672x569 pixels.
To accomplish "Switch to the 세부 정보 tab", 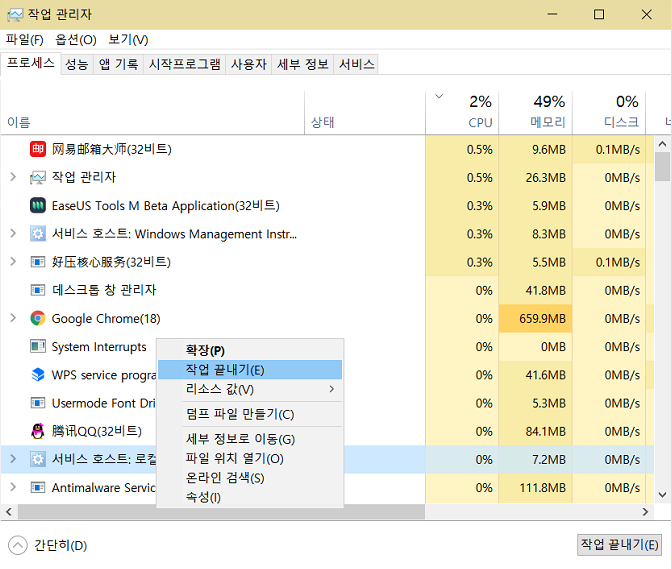I will [x=303, y=64].
